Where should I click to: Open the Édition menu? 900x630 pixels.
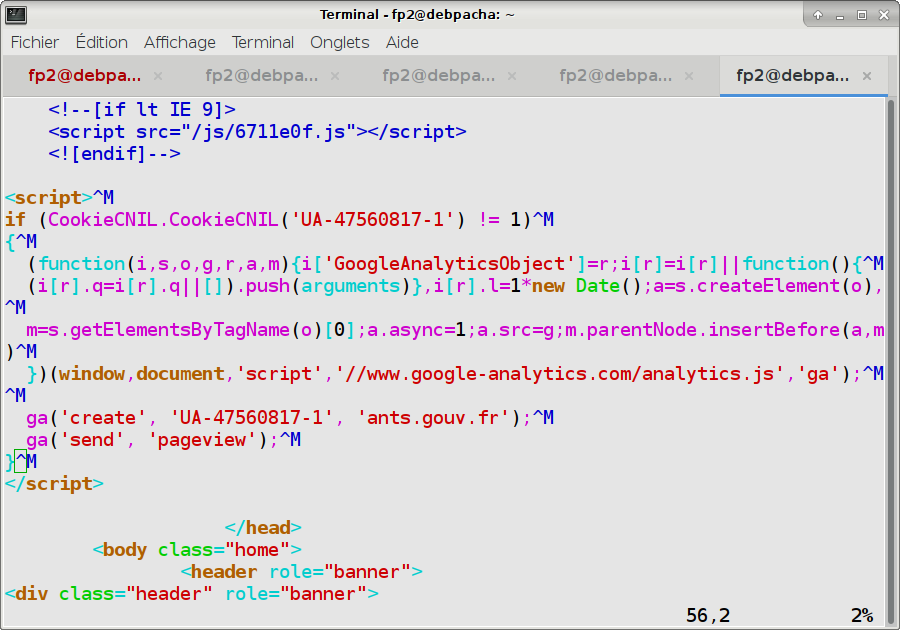[x=102, y=42]
